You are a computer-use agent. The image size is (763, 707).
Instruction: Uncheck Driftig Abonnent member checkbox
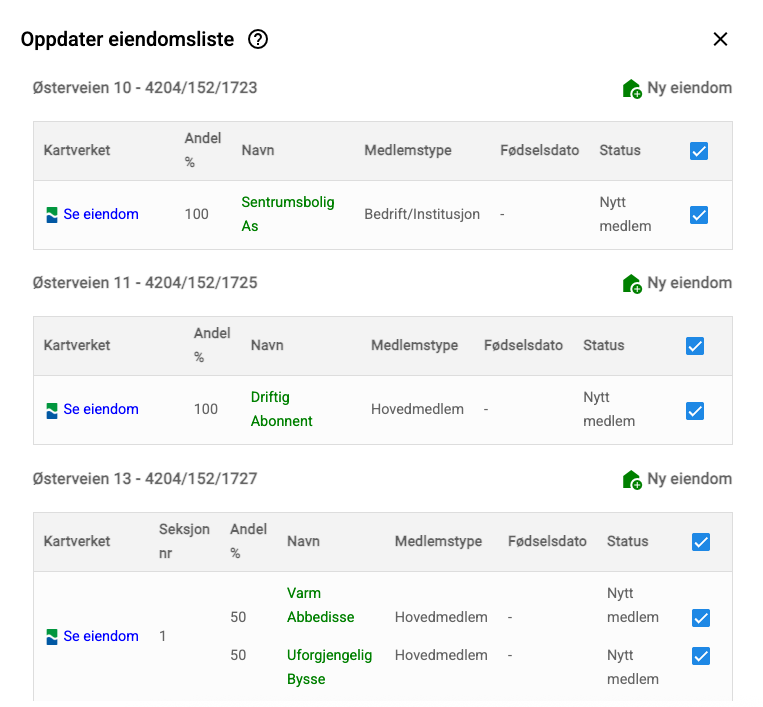click(695, 410)
